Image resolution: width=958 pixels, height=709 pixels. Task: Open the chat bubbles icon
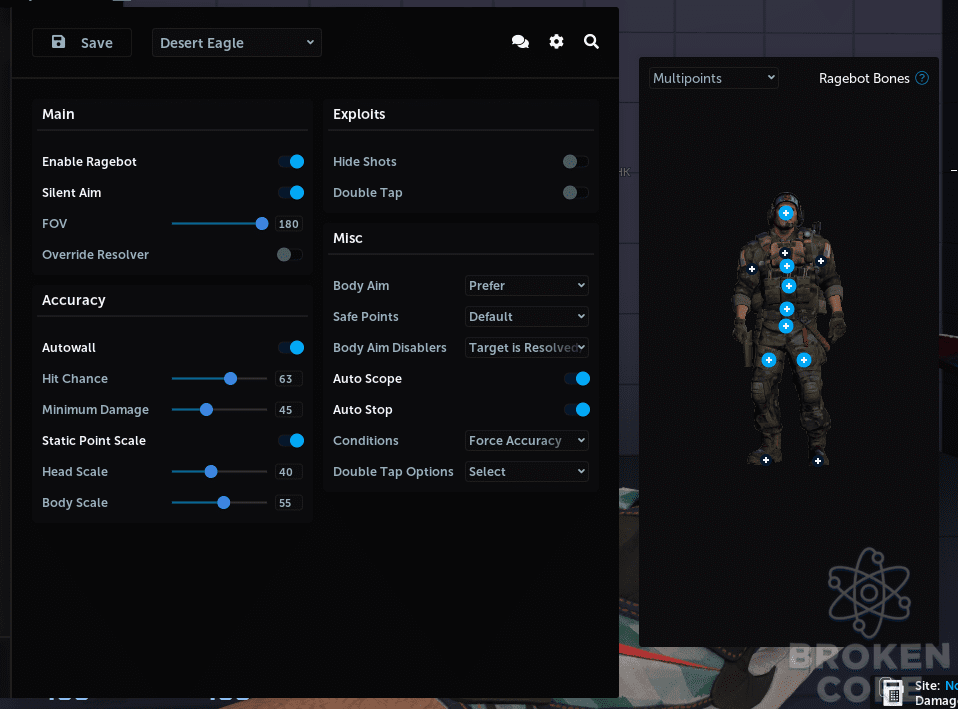tap(520, 42)
